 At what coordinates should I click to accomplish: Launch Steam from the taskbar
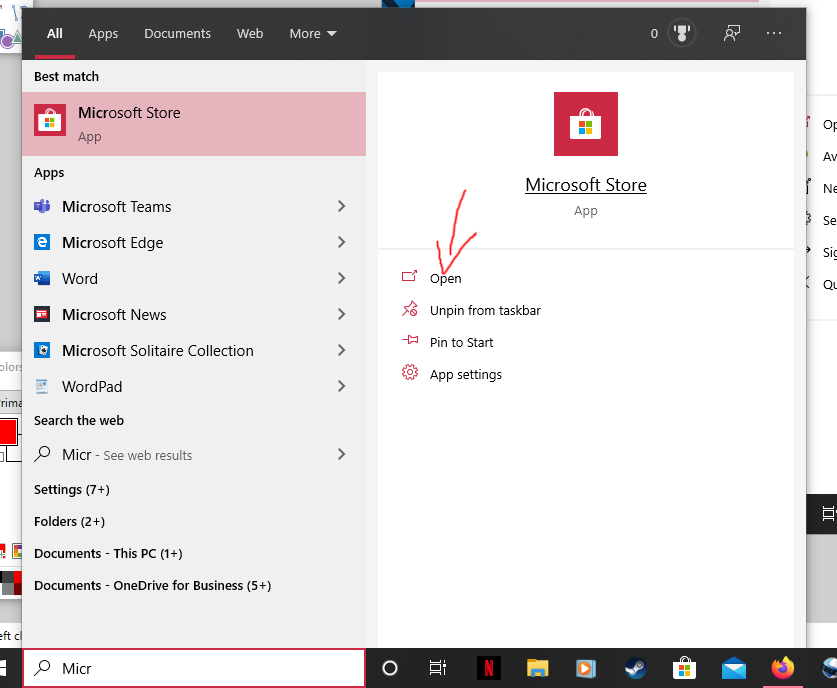click(635, 668)
